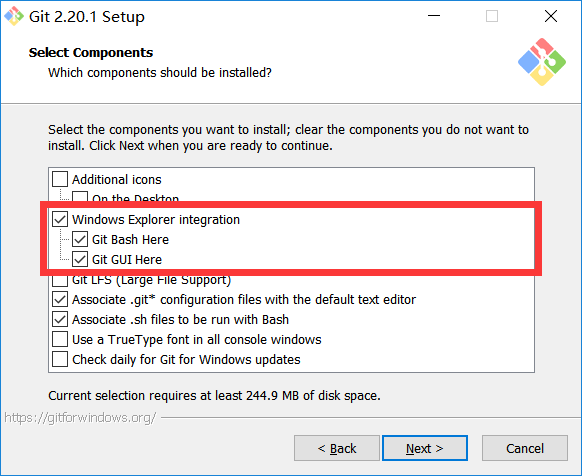The image size is (582, 476).
Task: Minimize the Git Setup window
Action: (434, 16)
